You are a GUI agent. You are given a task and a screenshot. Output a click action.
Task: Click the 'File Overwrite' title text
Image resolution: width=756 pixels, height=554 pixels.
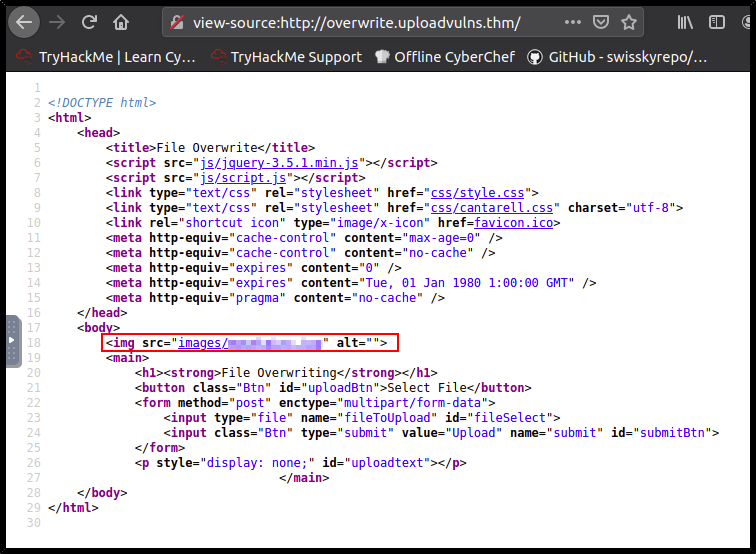tap(206, 148)
